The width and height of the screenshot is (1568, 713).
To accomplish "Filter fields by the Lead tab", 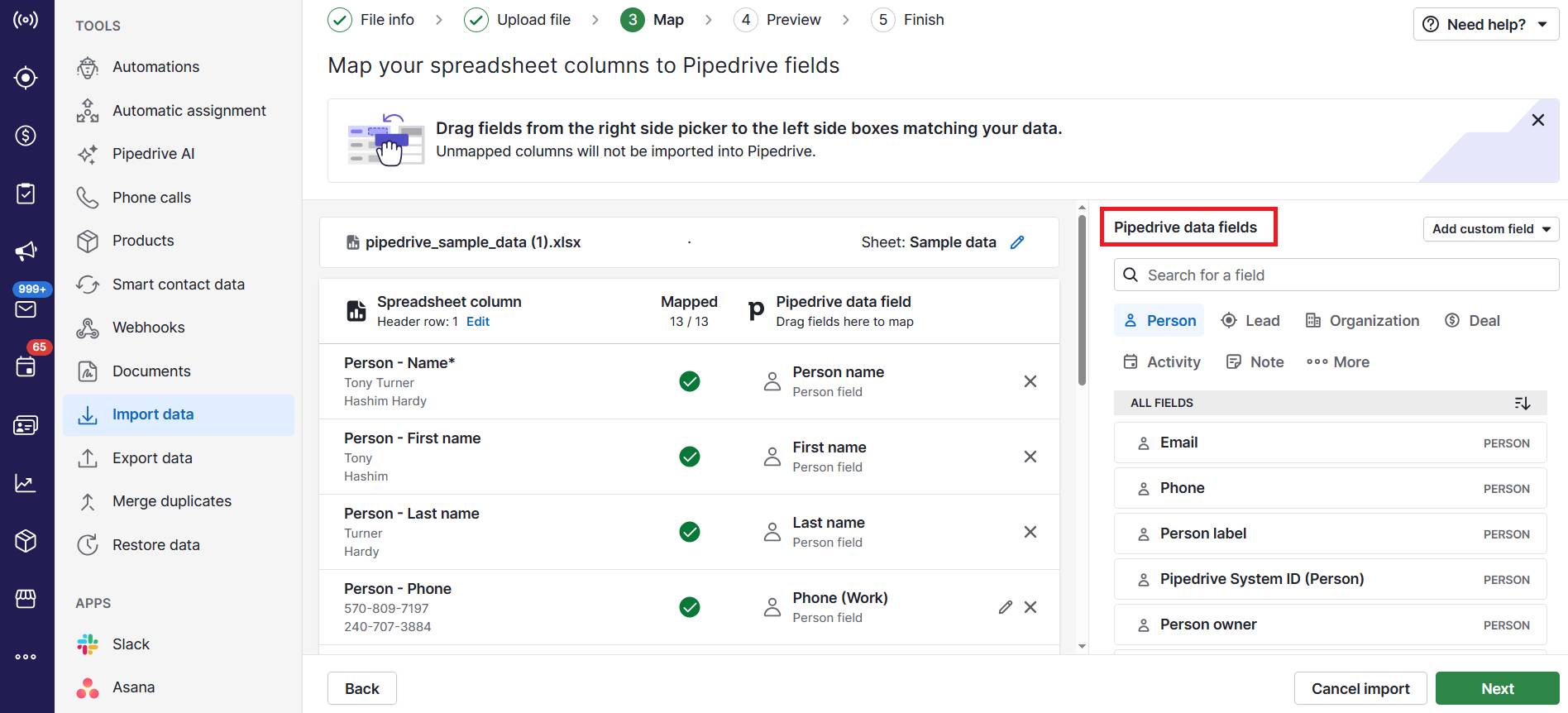I will click(1250, 321).
